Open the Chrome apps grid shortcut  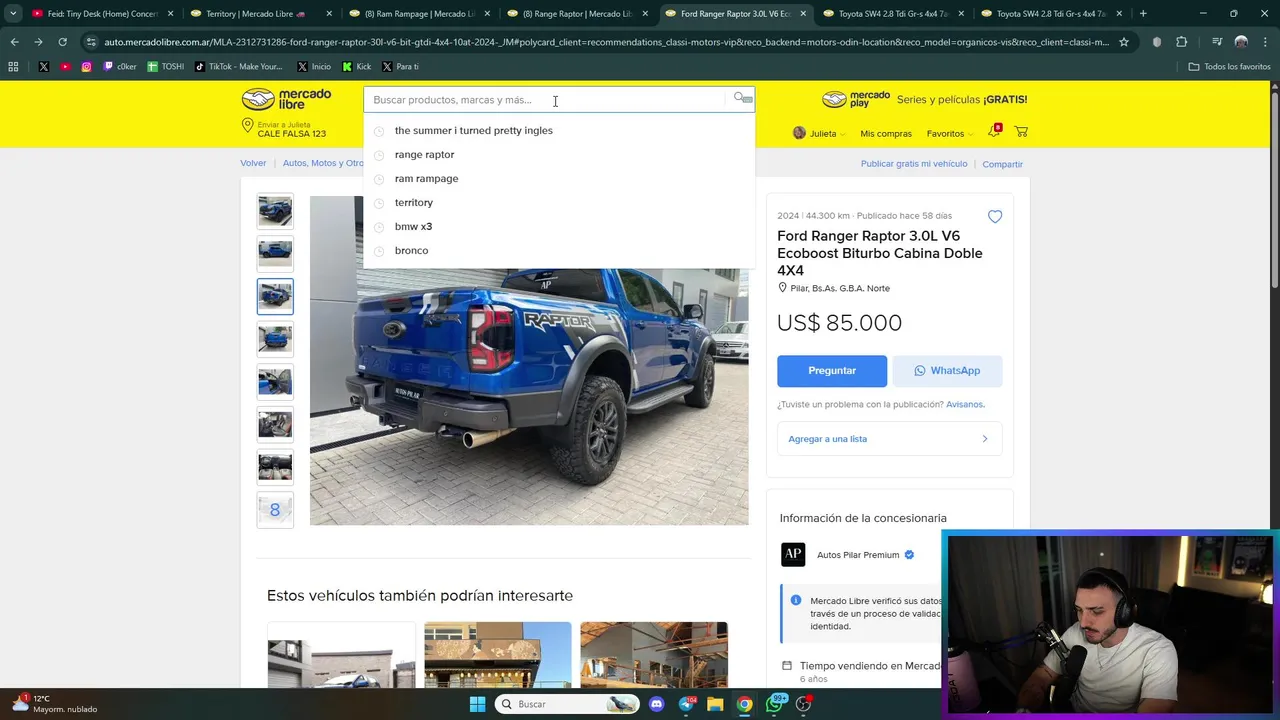point(13,66)
